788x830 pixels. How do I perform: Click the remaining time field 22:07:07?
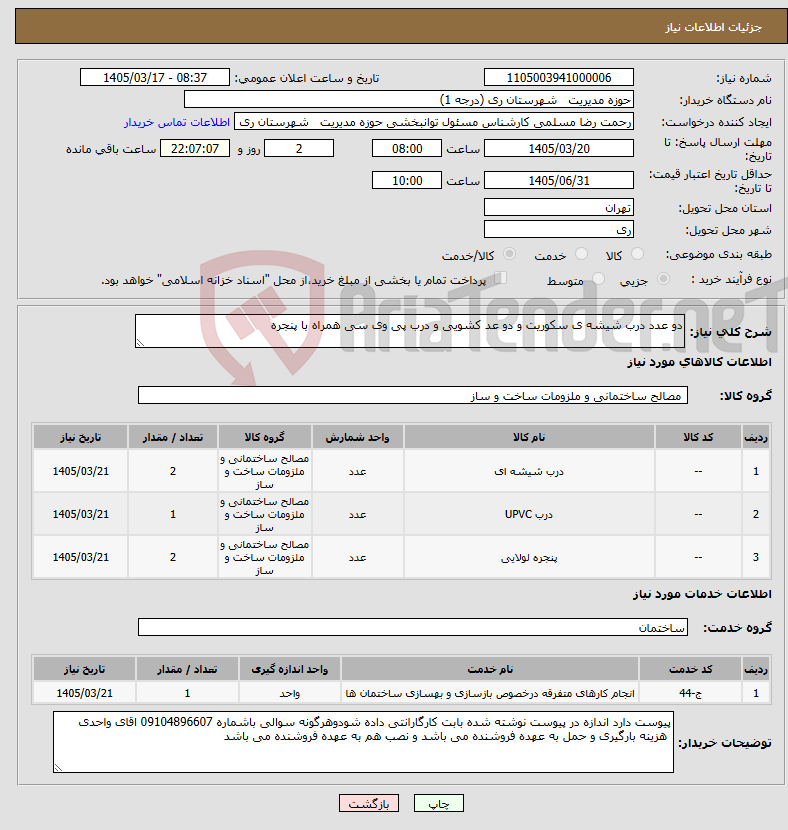(195, 149)
